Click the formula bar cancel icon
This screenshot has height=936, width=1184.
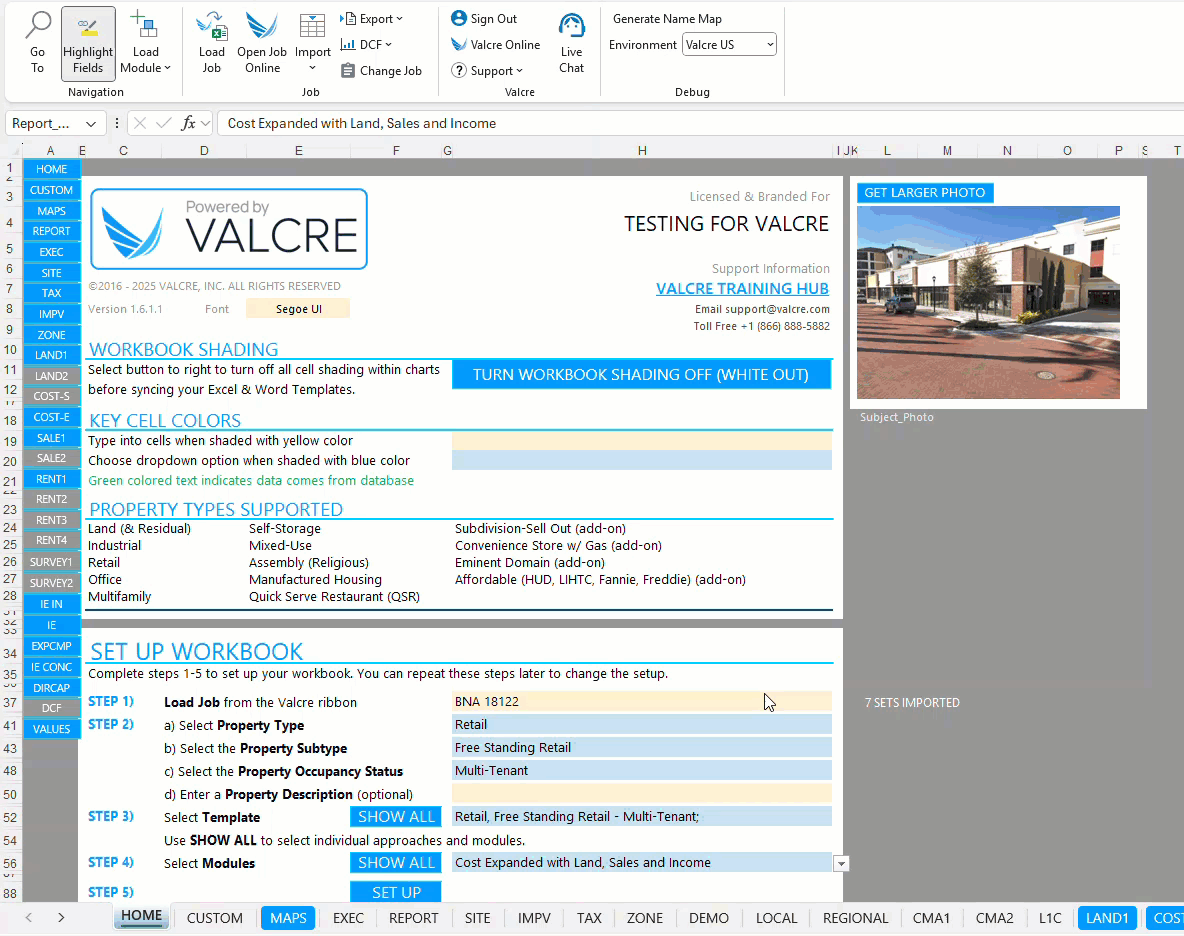pos(140,123)
